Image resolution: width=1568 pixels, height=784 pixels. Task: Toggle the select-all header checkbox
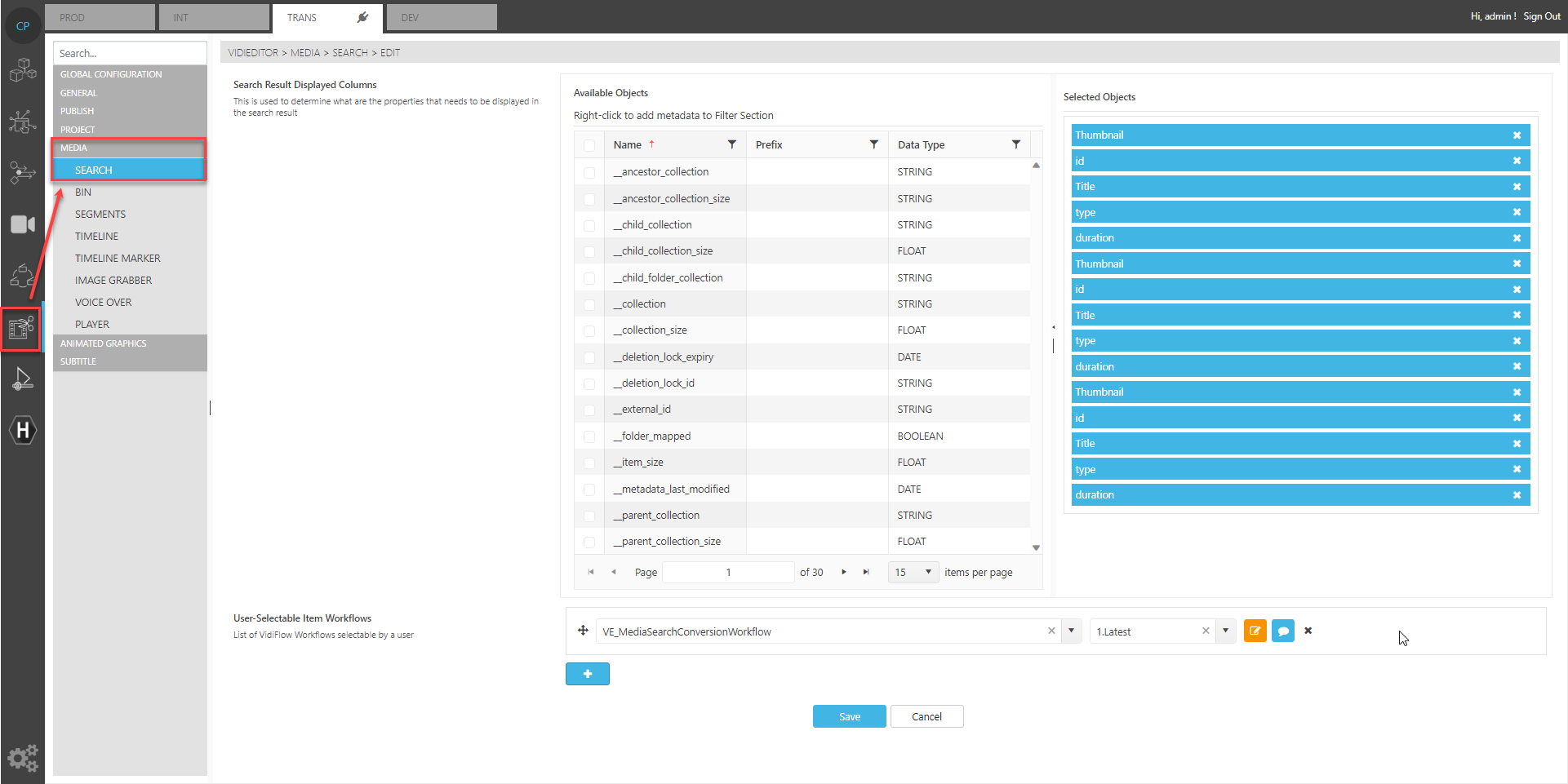[589, 145]
